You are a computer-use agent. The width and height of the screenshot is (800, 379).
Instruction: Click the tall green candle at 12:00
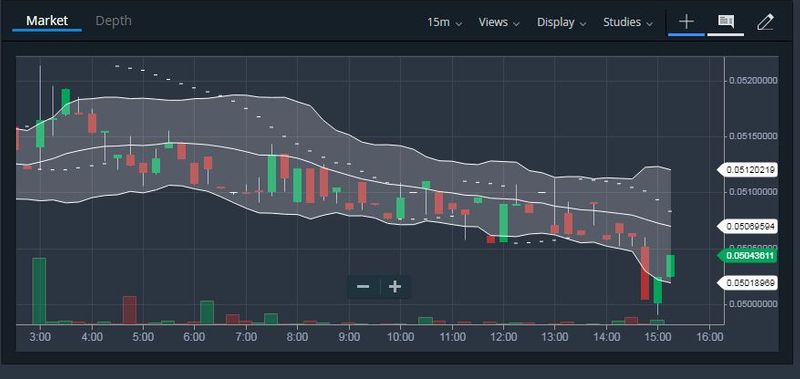(504, 223)
